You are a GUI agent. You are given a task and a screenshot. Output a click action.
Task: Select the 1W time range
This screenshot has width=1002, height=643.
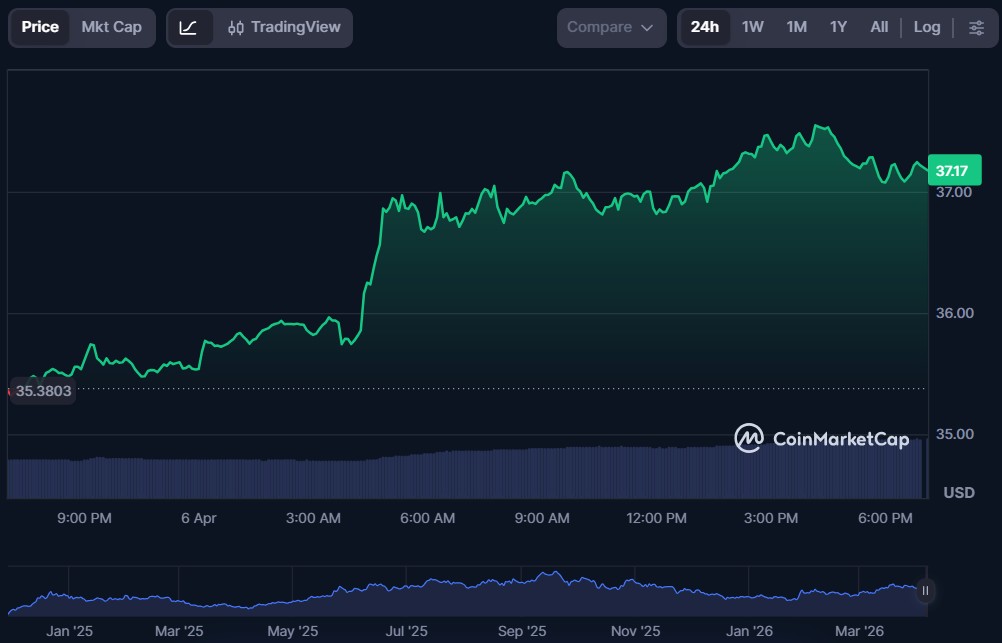coord(753,28)
